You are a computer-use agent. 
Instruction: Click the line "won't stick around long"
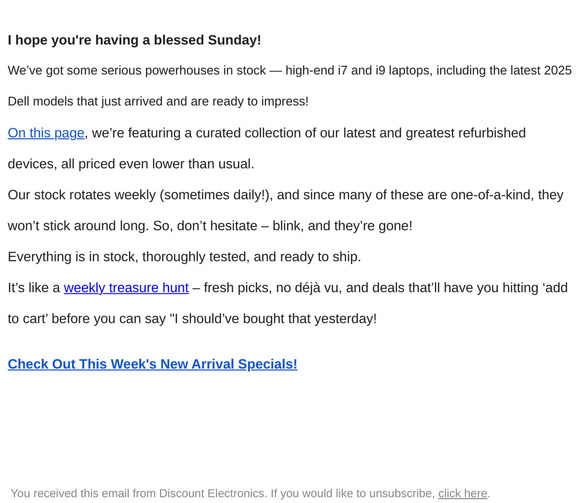(x=210, y=226)
